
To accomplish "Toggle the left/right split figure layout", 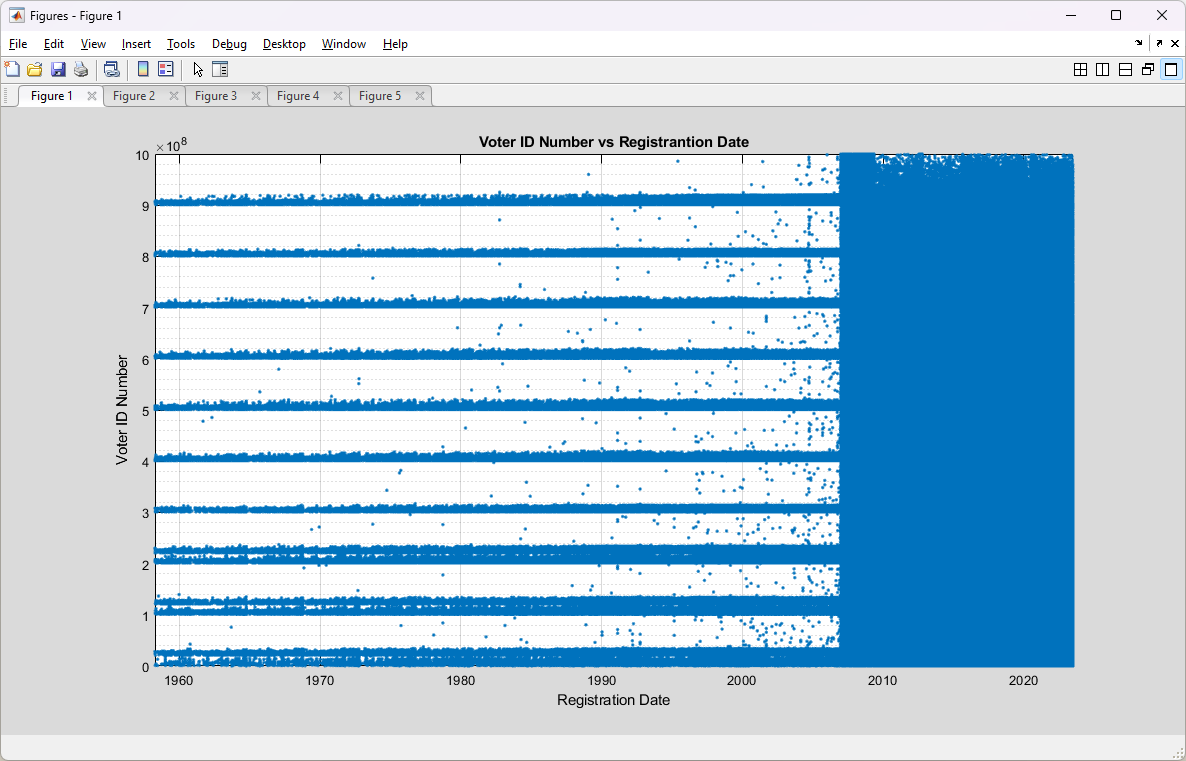I will click(x=1102, y=70).
